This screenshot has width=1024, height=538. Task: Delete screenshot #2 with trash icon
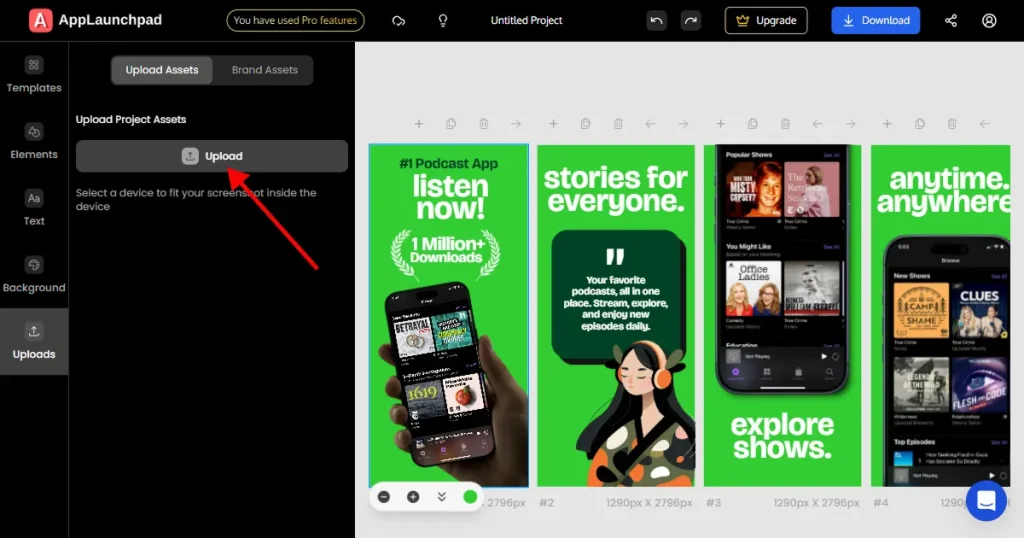618,123
